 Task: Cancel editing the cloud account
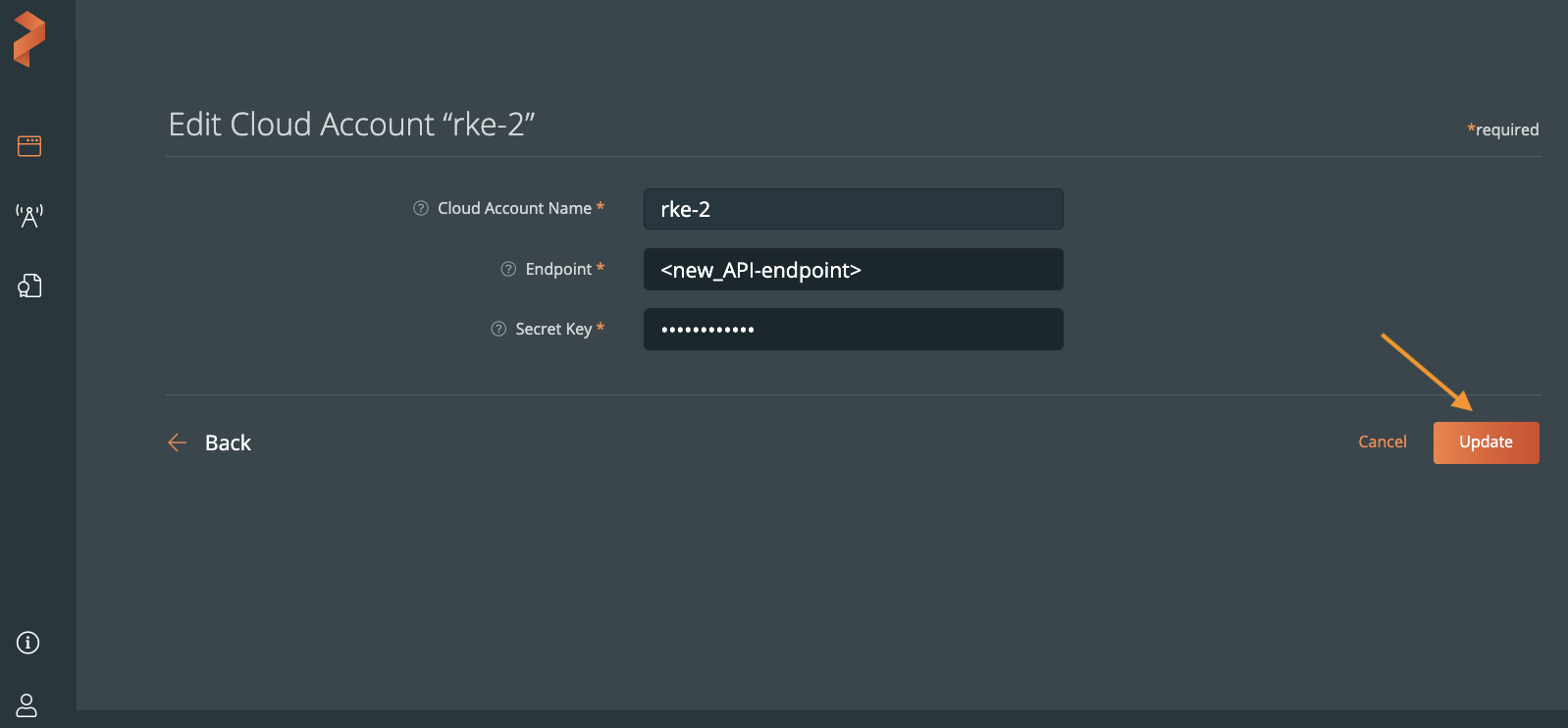coord(1382,442)
